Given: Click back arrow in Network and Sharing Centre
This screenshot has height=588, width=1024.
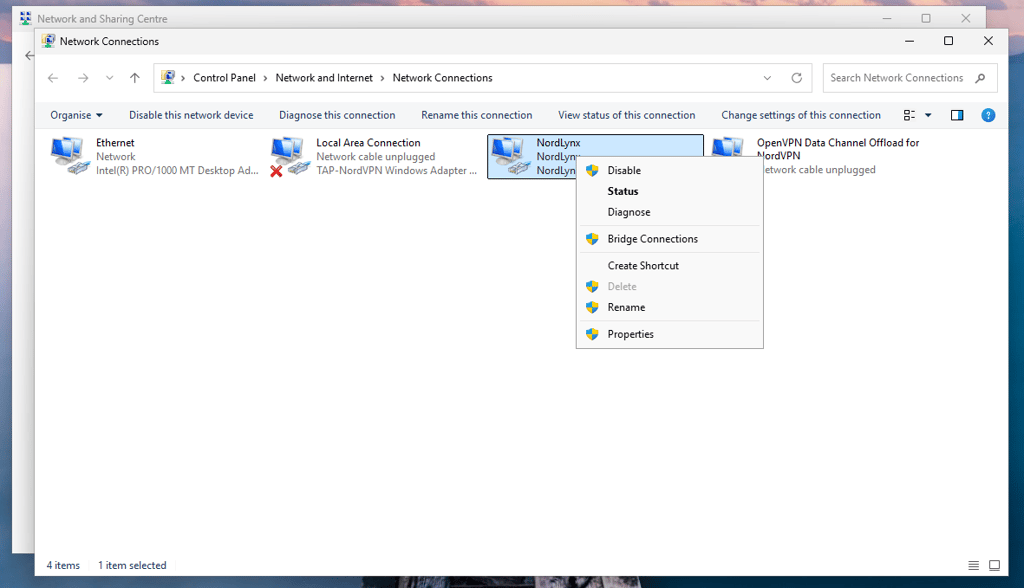Looking at the screenshot, I should [29, 56].
